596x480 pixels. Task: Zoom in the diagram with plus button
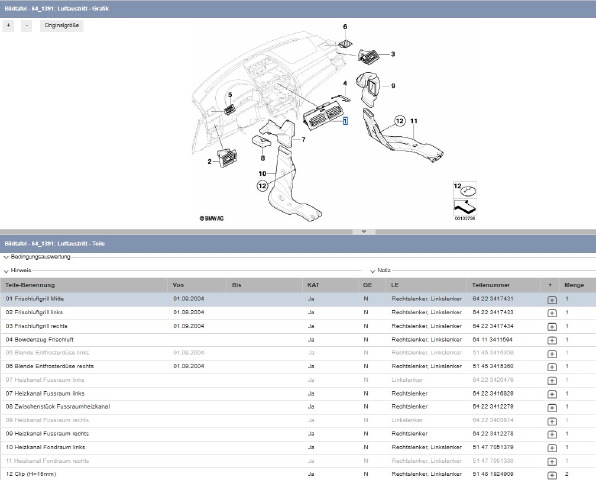pos(8,25)
